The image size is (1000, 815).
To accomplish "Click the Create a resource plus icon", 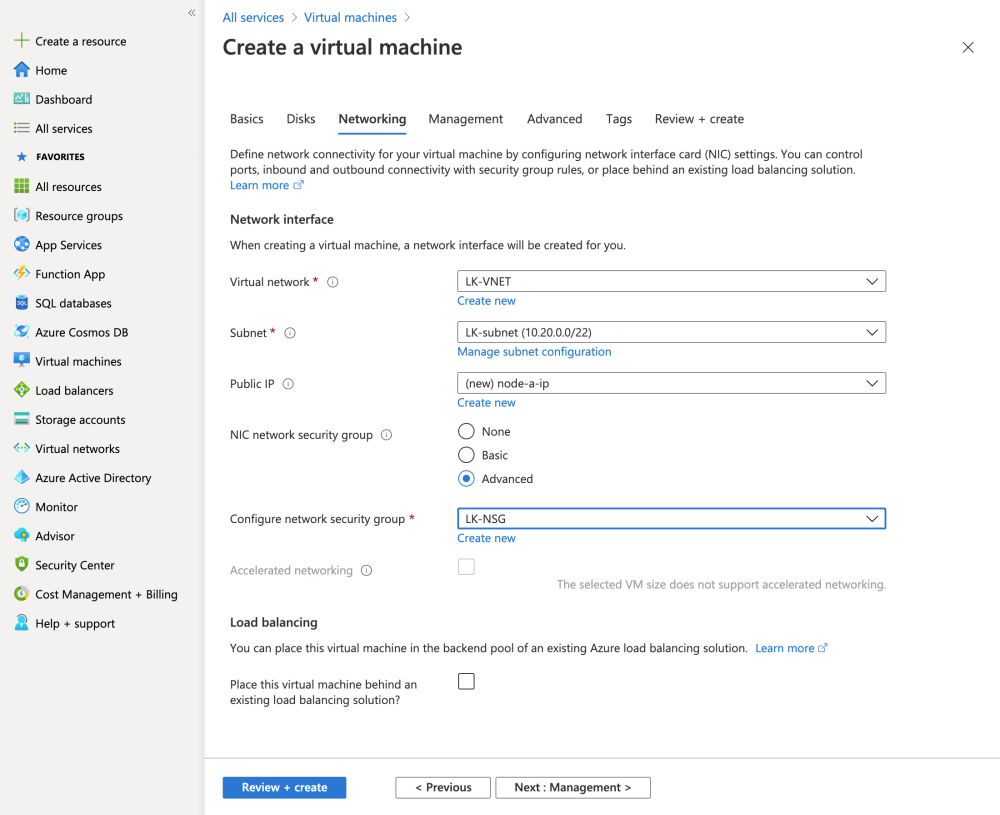I will point(21,41).
